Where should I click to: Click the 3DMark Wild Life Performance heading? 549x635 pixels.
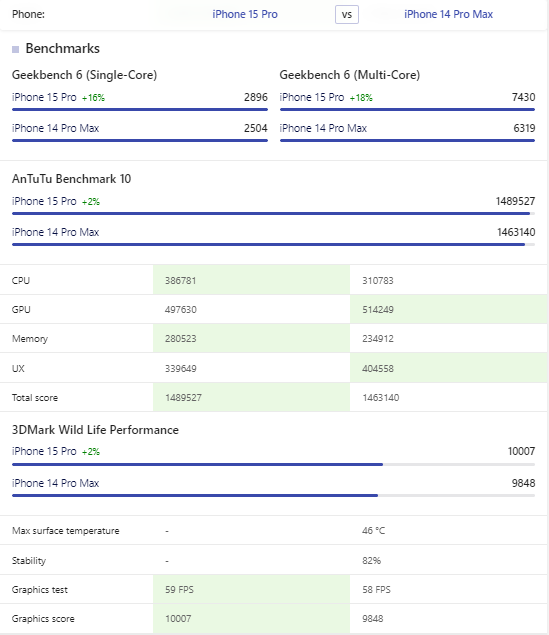pos(95,430)
